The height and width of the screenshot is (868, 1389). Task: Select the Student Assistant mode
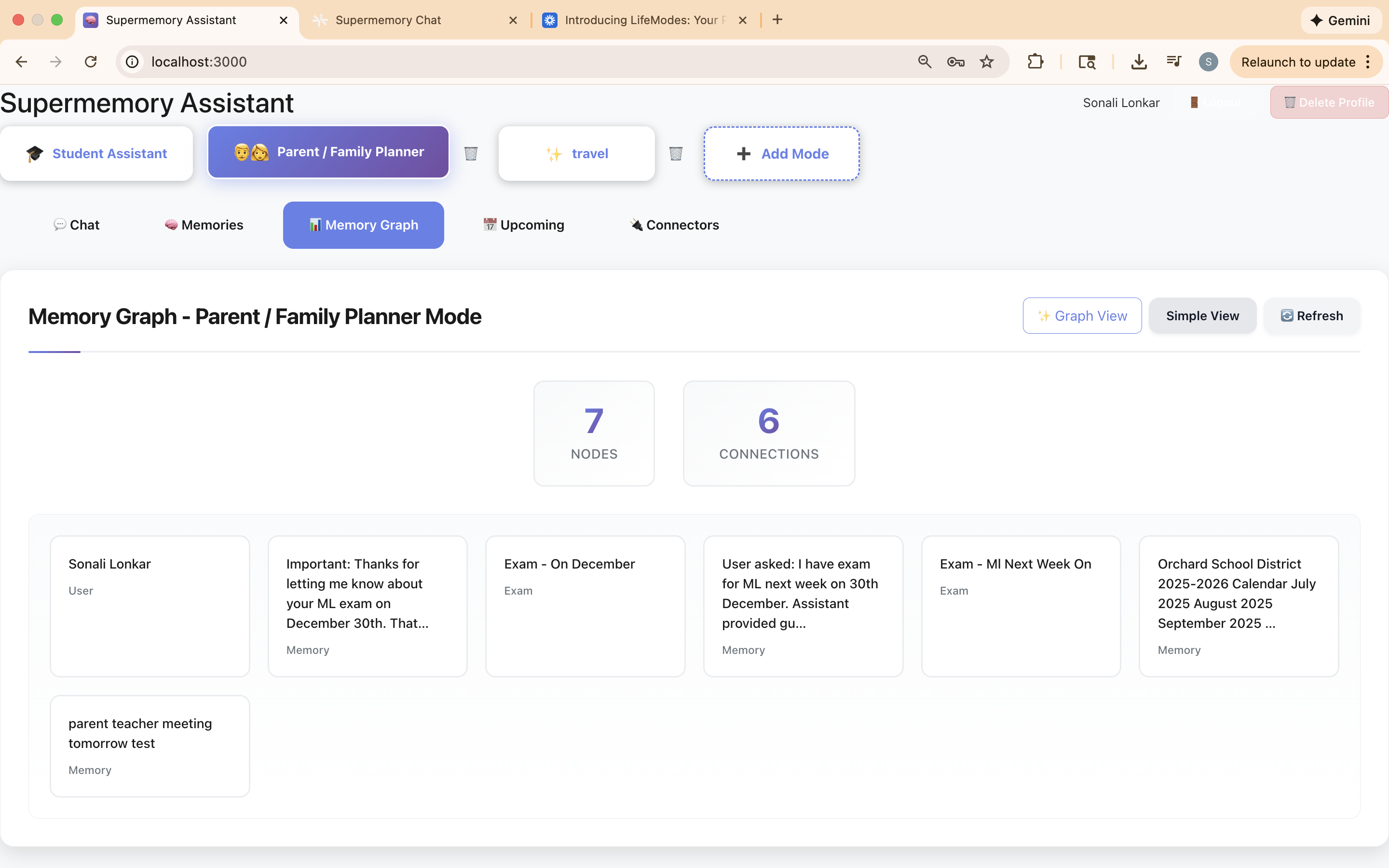point(96,153)
